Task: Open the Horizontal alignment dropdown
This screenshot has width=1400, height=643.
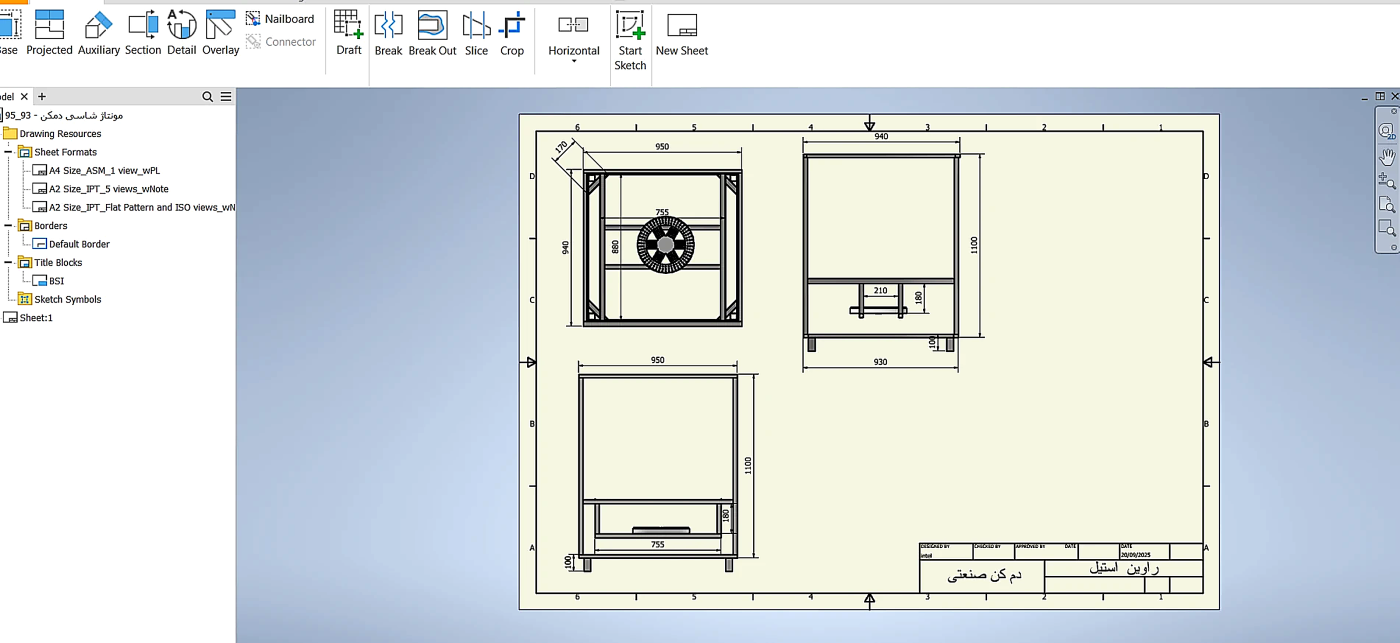Action: (574, 39)
